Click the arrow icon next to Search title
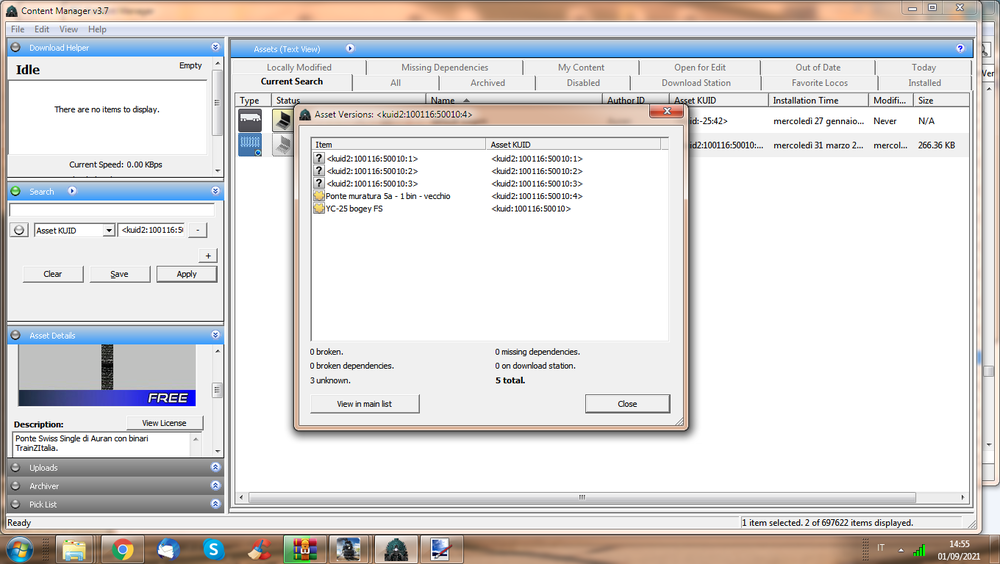 (x=72, y=191)
